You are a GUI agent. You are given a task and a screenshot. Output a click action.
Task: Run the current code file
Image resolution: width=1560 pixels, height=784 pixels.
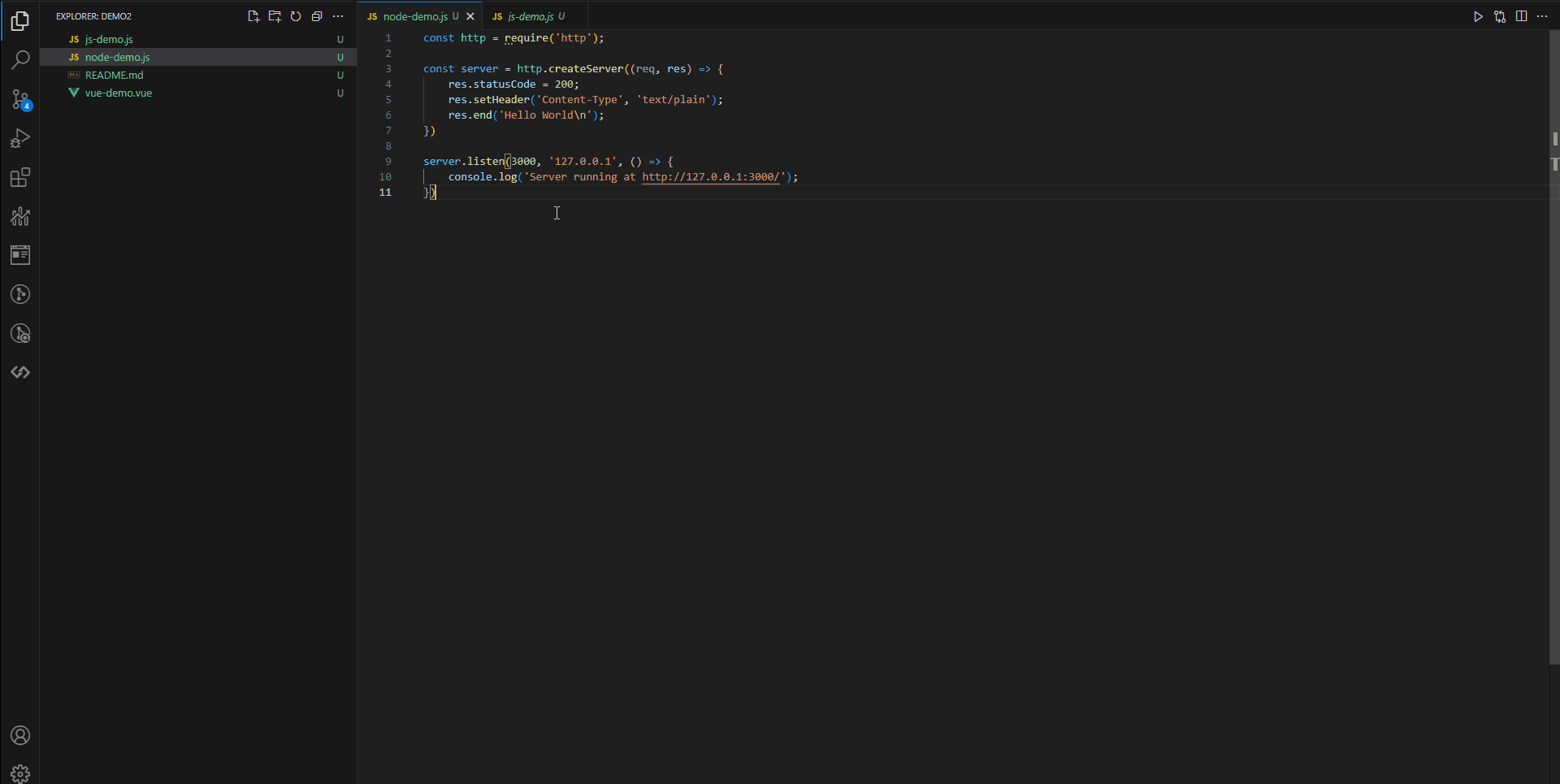(1478, 16)
